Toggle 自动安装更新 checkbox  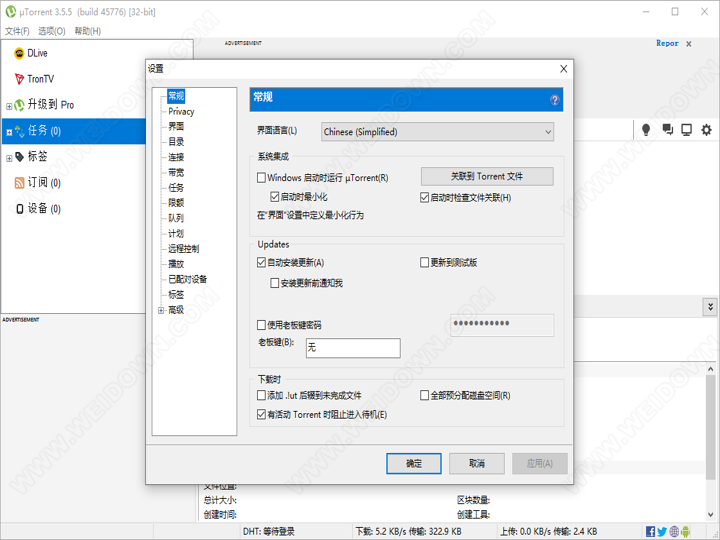click(x=261, y=263)
